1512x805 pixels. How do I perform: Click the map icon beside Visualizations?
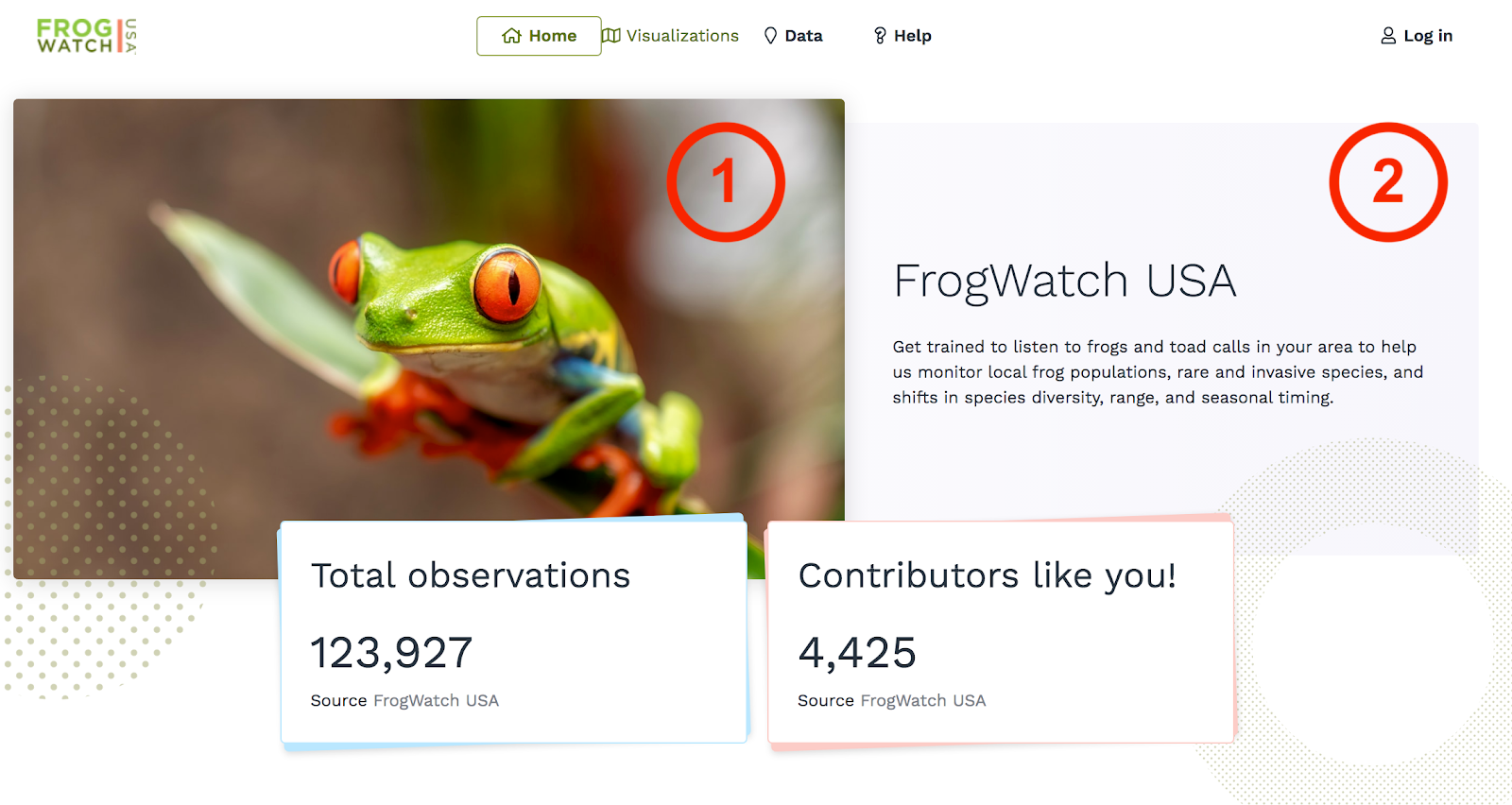coord(611,36)
